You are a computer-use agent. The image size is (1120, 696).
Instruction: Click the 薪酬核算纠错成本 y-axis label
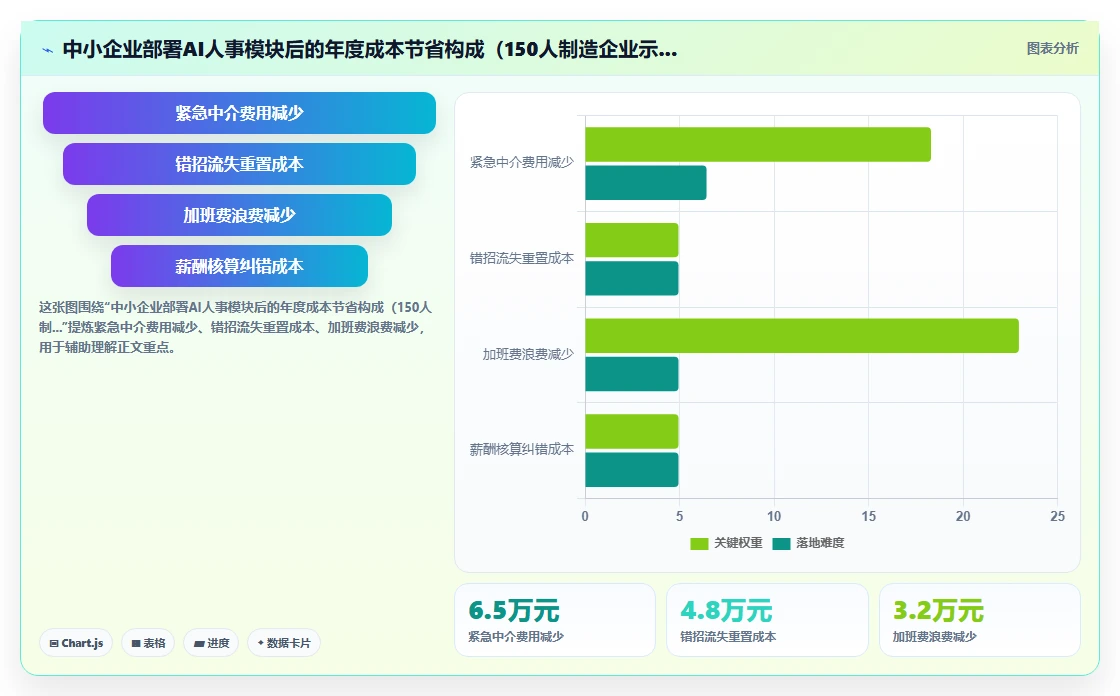(522, 449)
